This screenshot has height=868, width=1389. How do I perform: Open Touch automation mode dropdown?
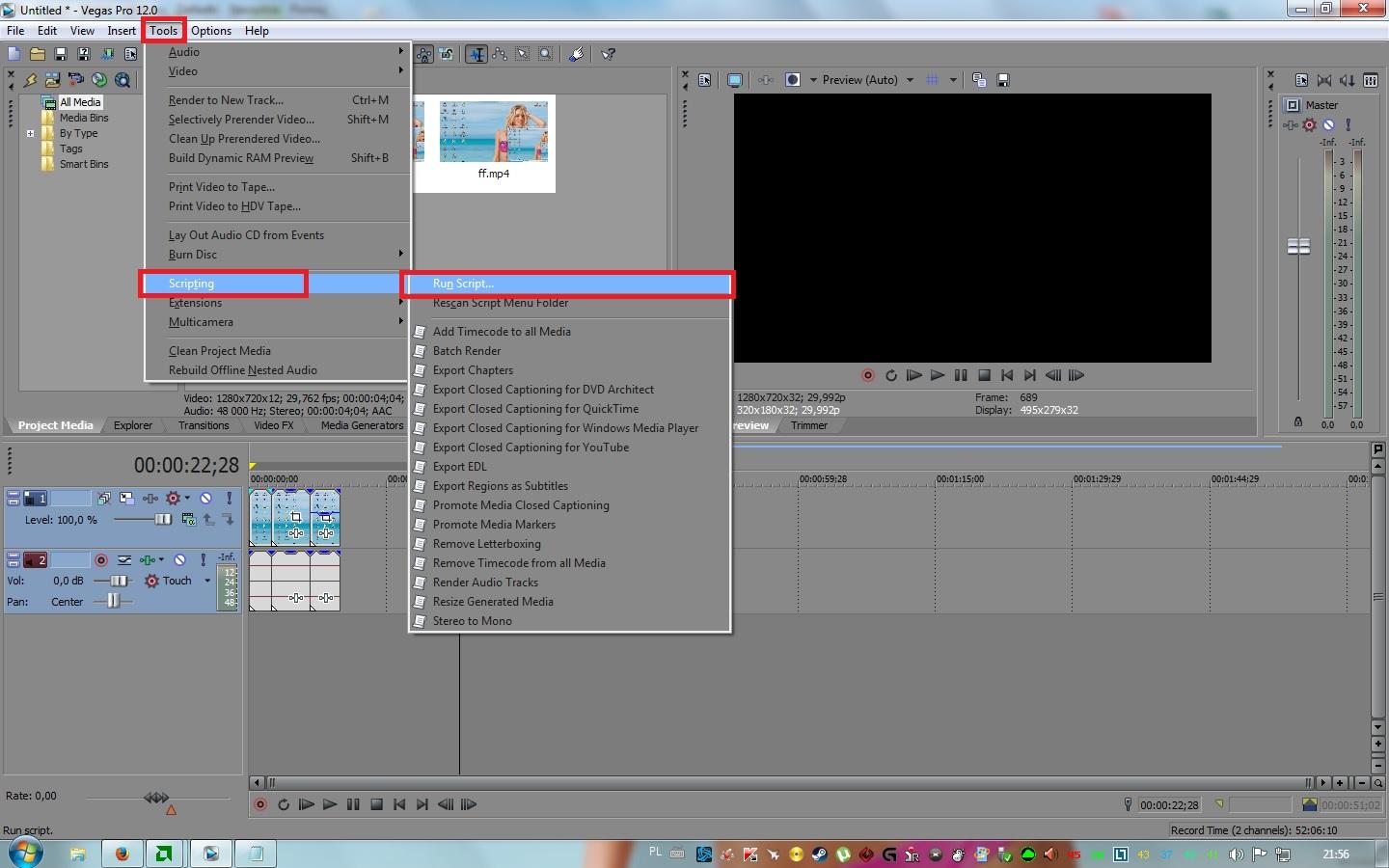pyautogui.click(x=206, y=581)
